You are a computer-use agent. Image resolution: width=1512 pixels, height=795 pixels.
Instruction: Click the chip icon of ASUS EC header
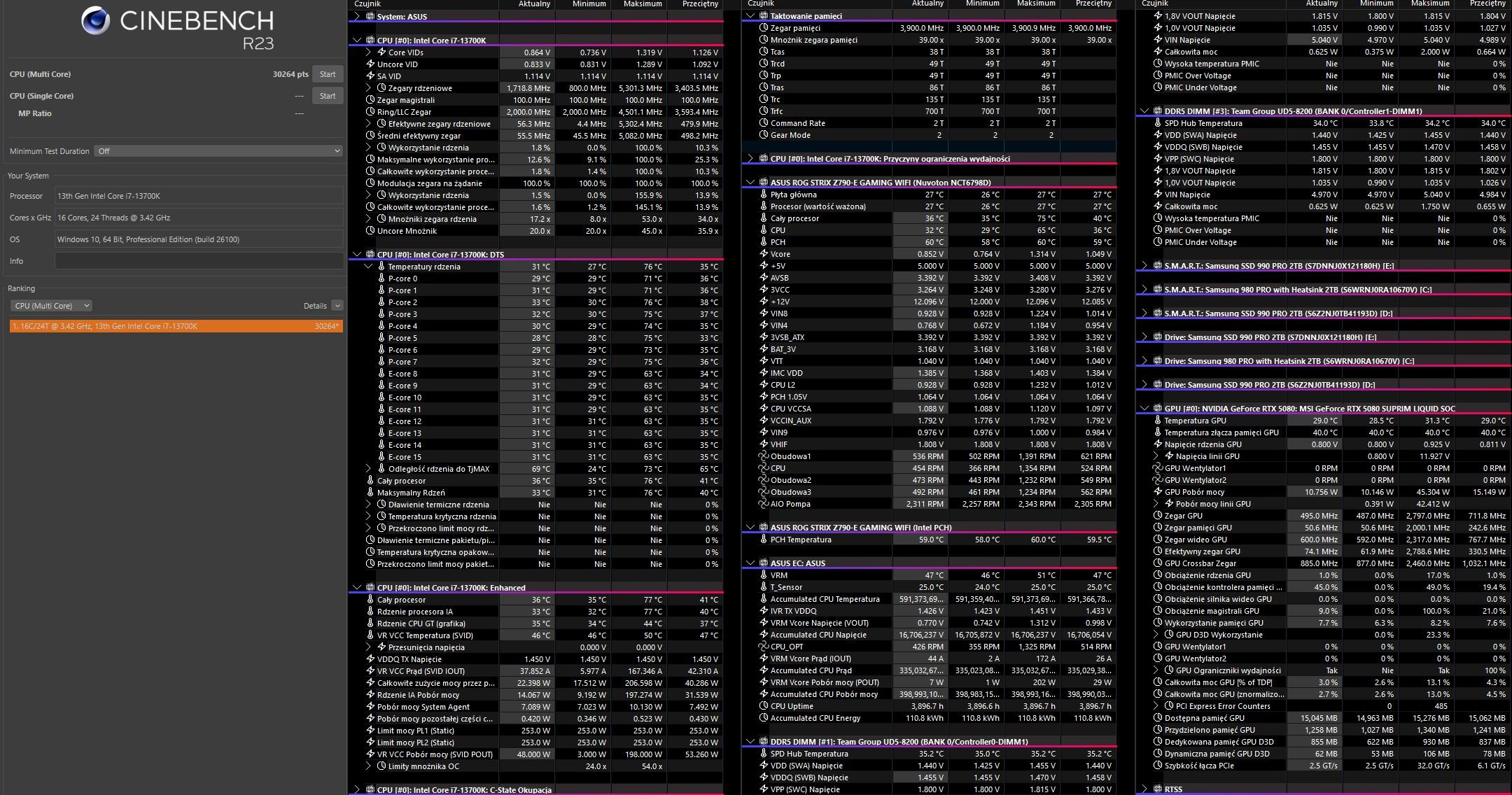click(763, 563)
